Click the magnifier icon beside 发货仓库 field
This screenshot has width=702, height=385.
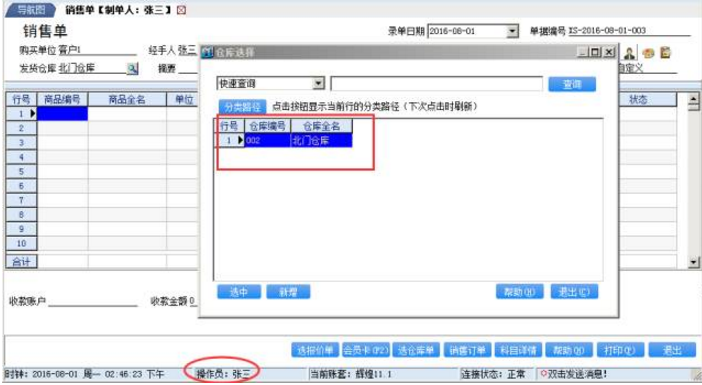click(132, 68)
